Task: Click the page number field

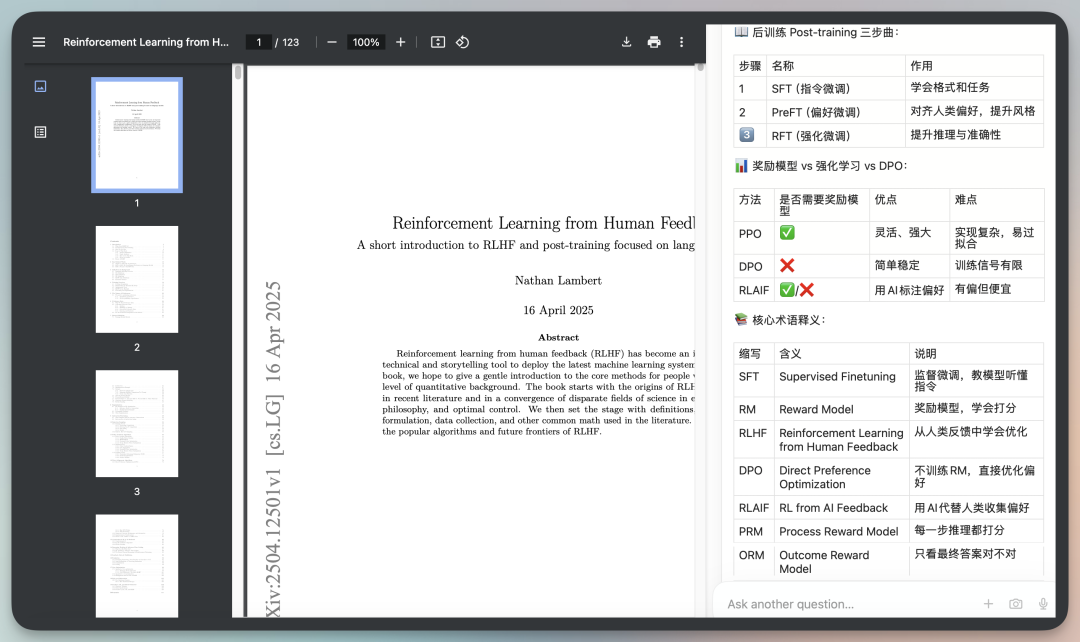Action: click(259, 42)
